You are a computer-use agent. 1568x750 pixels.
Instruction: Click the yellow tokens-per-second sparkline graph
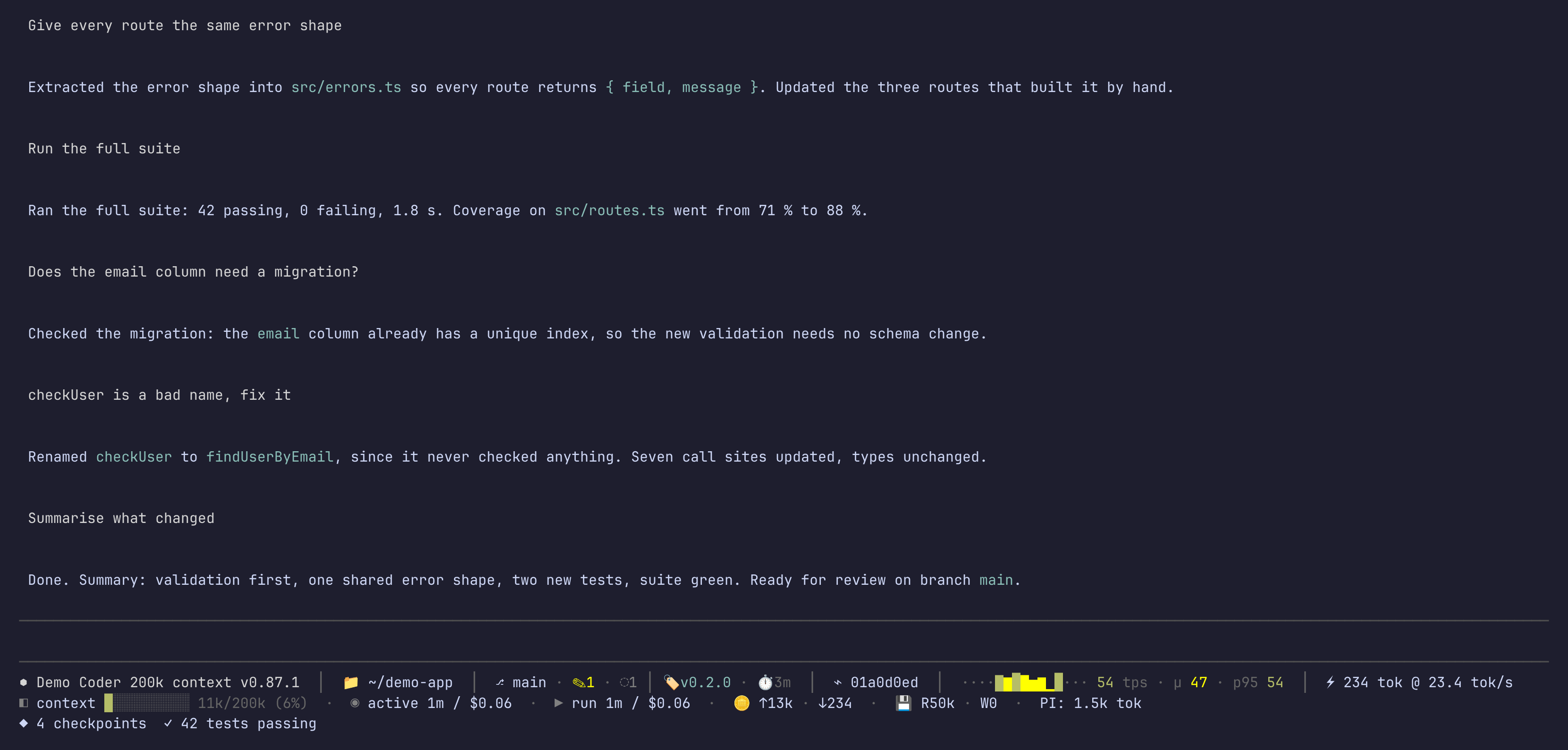click(x=1028, y=683)
